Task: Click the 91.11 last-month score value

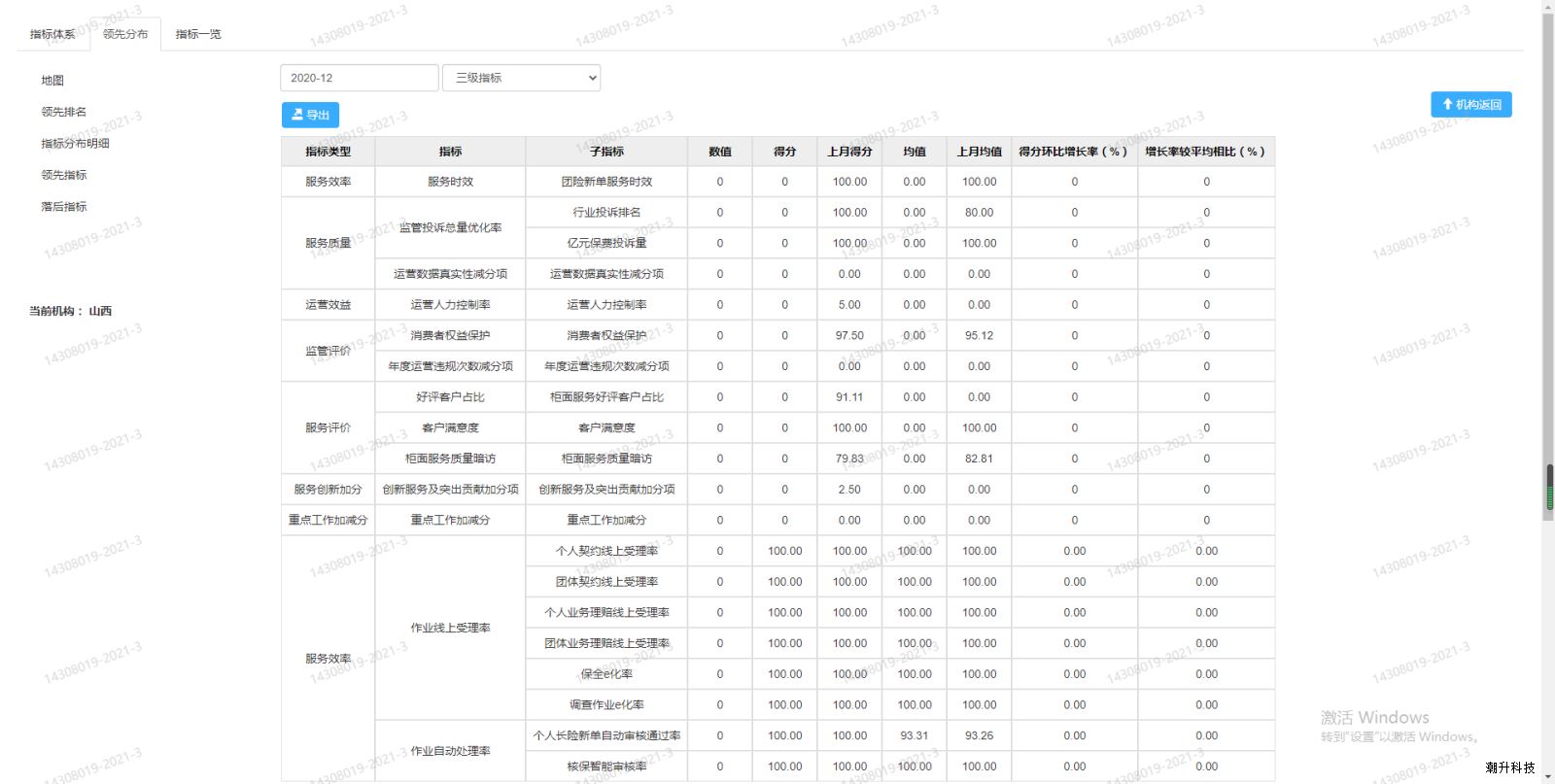Action: click(849, 397)
